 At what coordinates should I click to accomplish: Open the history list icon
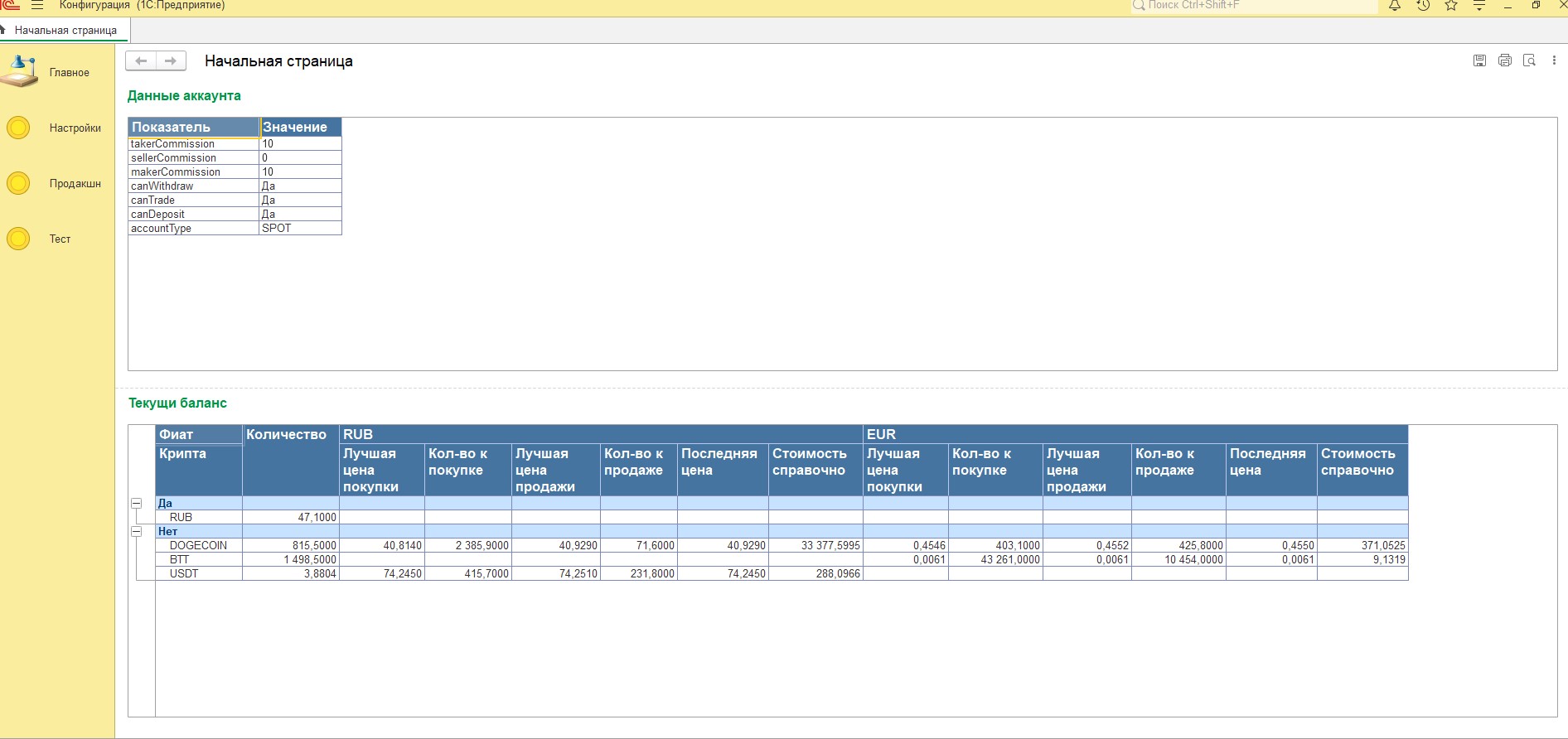(1423, 5)
